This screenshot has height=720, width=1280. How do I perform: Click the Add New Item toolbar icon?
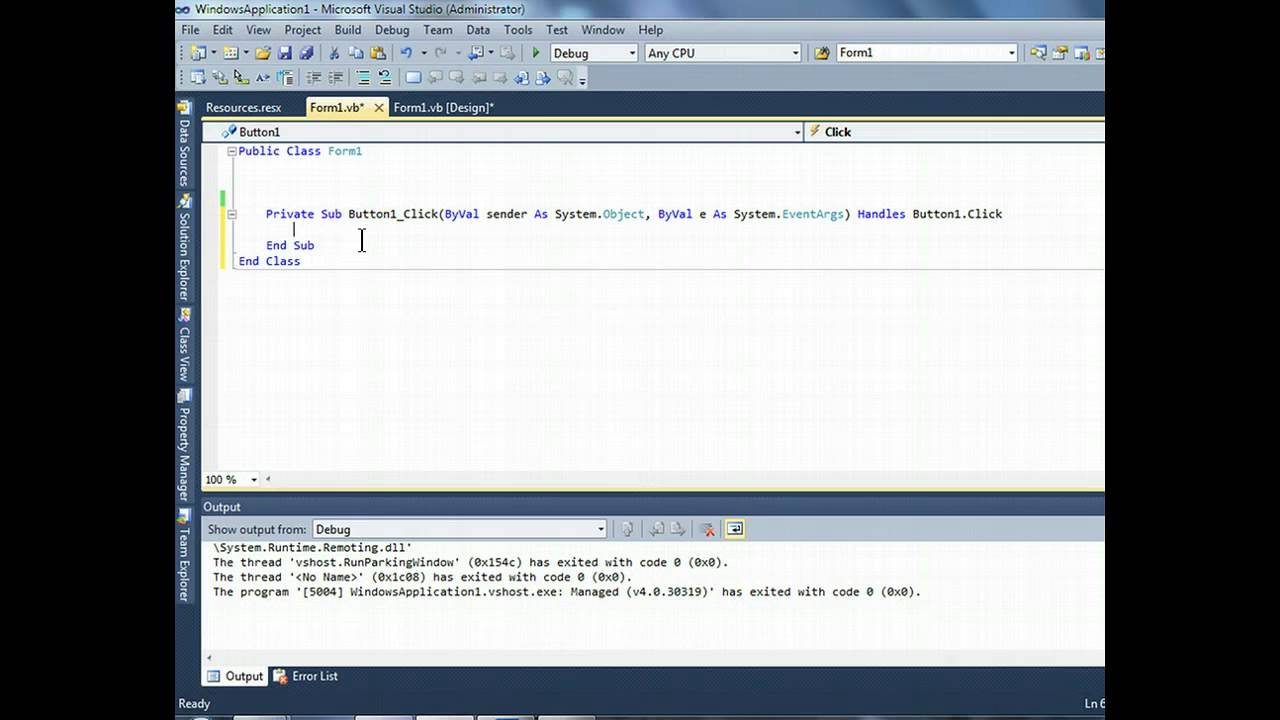pos(230,53)
